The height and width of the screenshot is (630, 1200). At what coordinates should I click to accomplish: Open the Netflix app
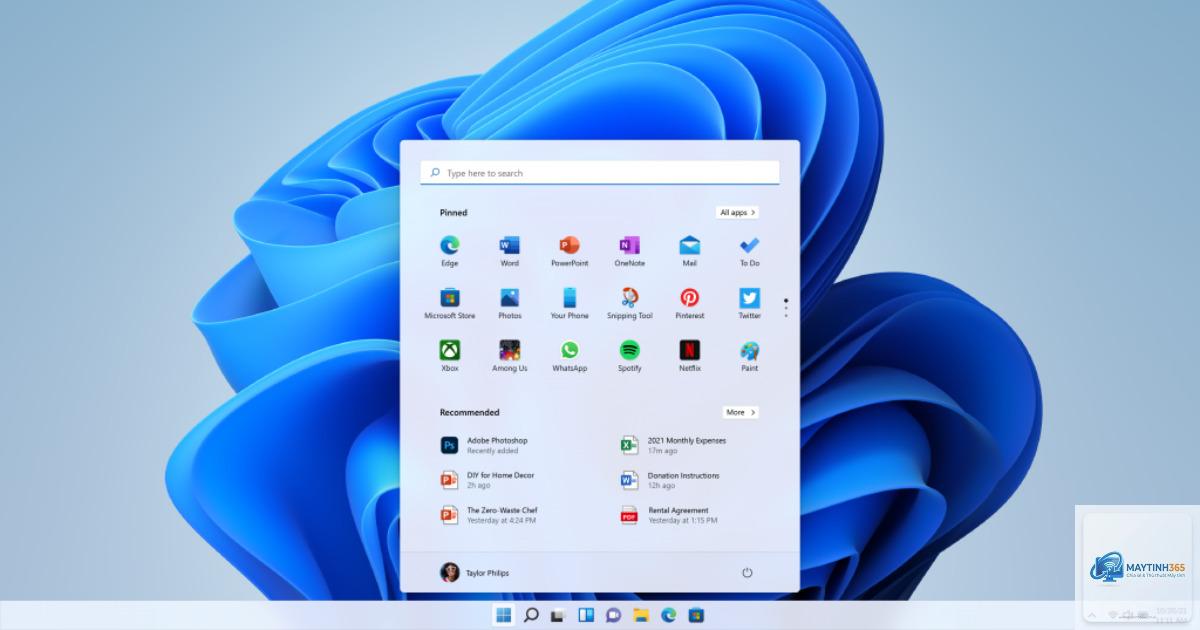(690, 356)
